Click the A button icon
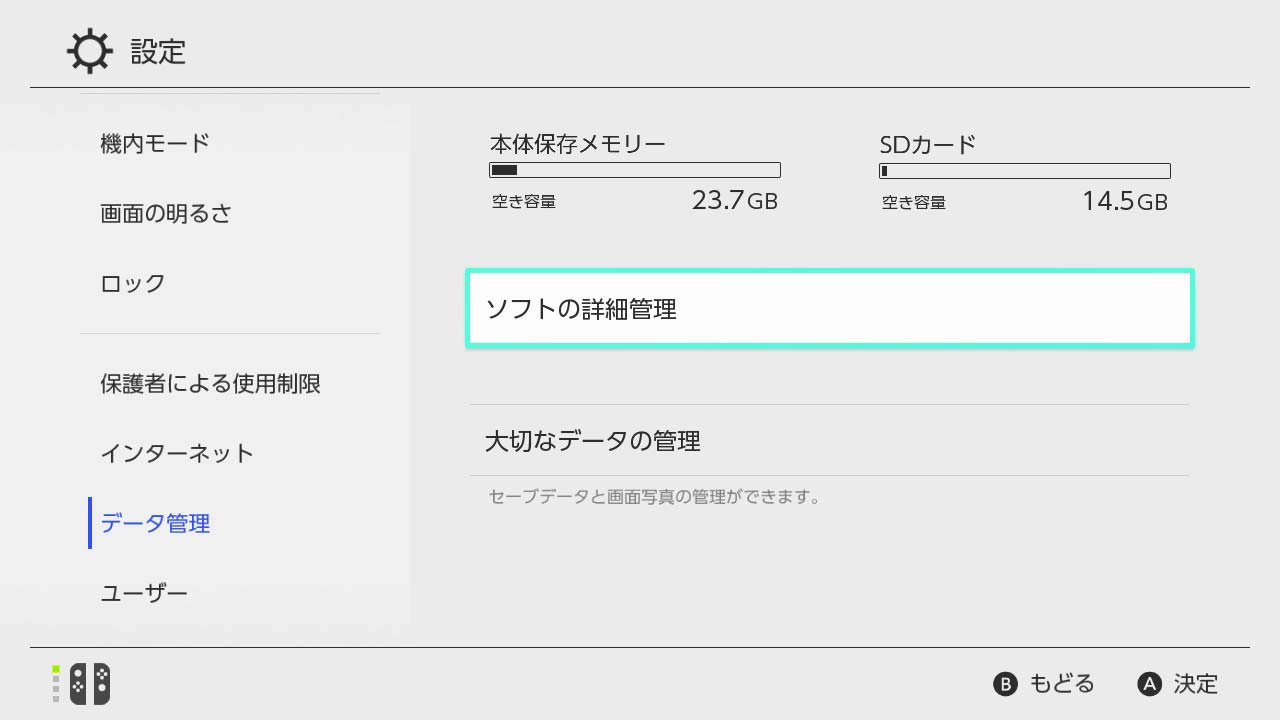Screen dimensions: 1280x720 pyautogui.click(x=1150, y=684)
